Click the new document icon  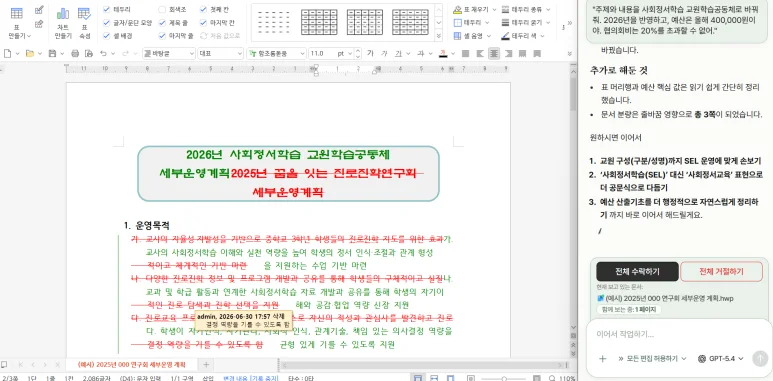pyautogui.click(x=7, y=53)
